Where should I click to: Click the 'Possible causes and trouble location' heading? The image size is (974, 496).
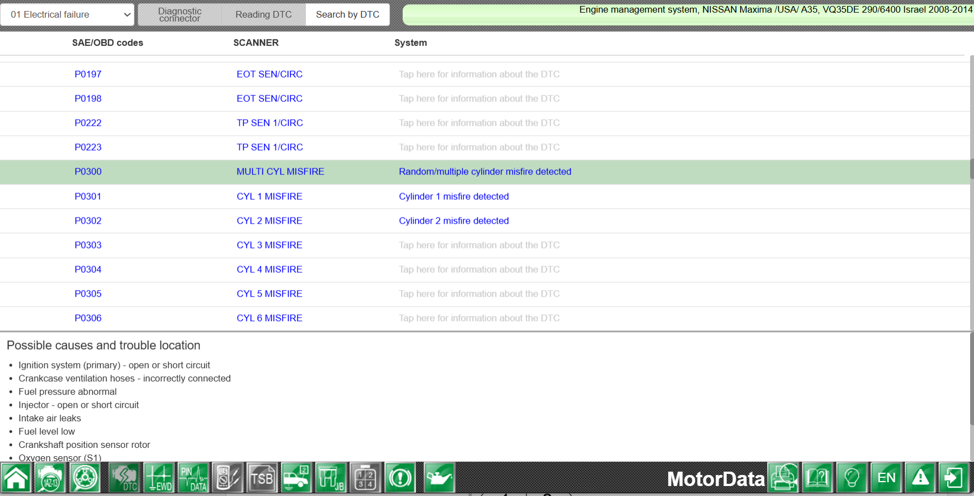[103, 346]
